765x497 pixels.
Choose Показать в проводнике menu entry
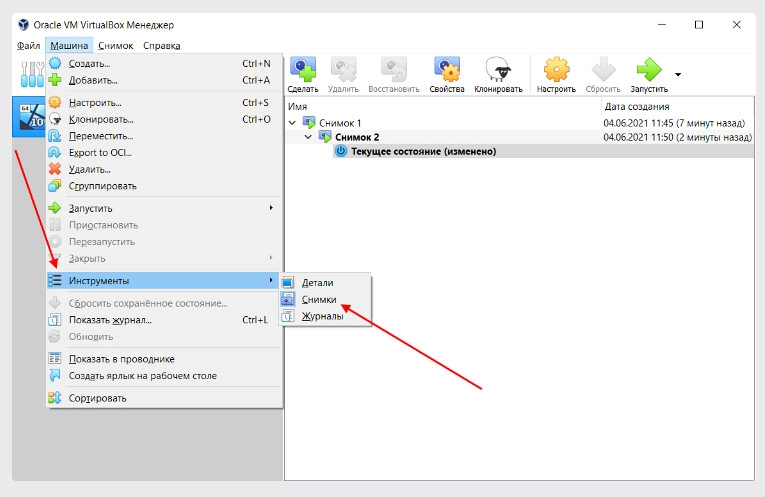coord(164,359)
